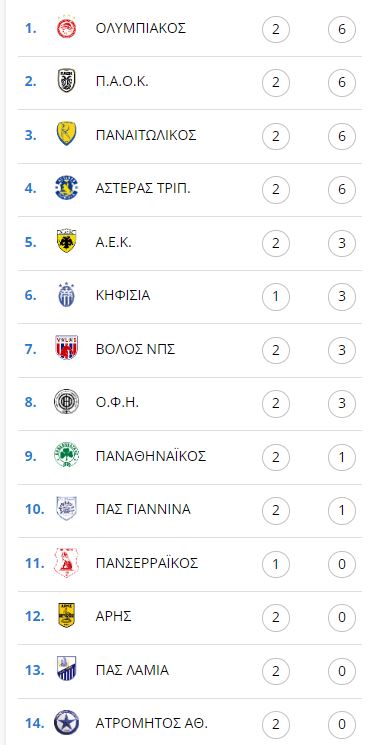Open the Ο.Φ.Η. team name link
The height and width of the screenshot is (745, 369).
[119, 402]
